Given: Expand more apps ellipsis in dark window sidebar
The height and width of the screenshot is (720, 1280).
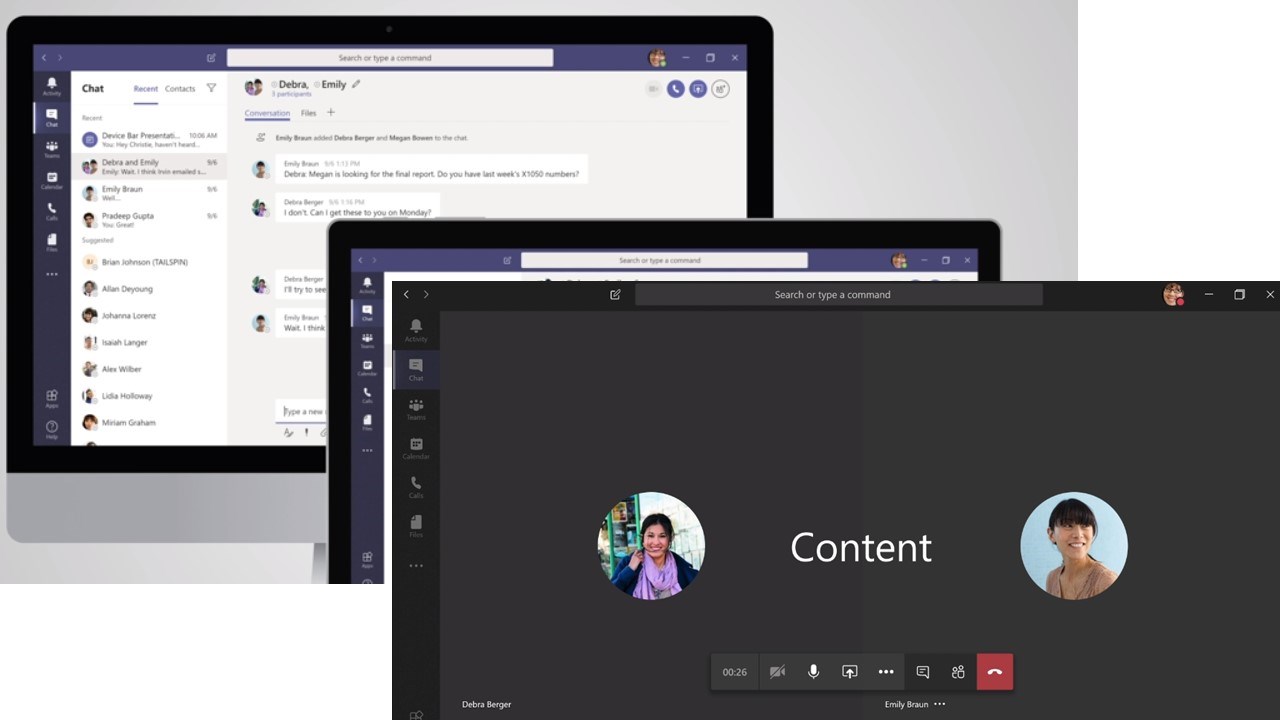Looking at the screenshot, I should (416, 566).
